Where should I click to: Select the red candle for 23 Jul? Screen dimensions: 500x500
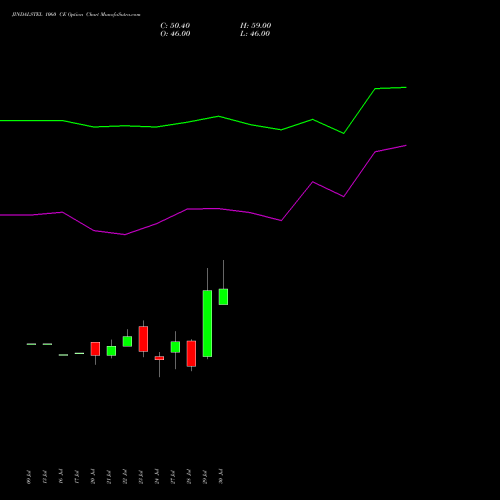(143, 339)
